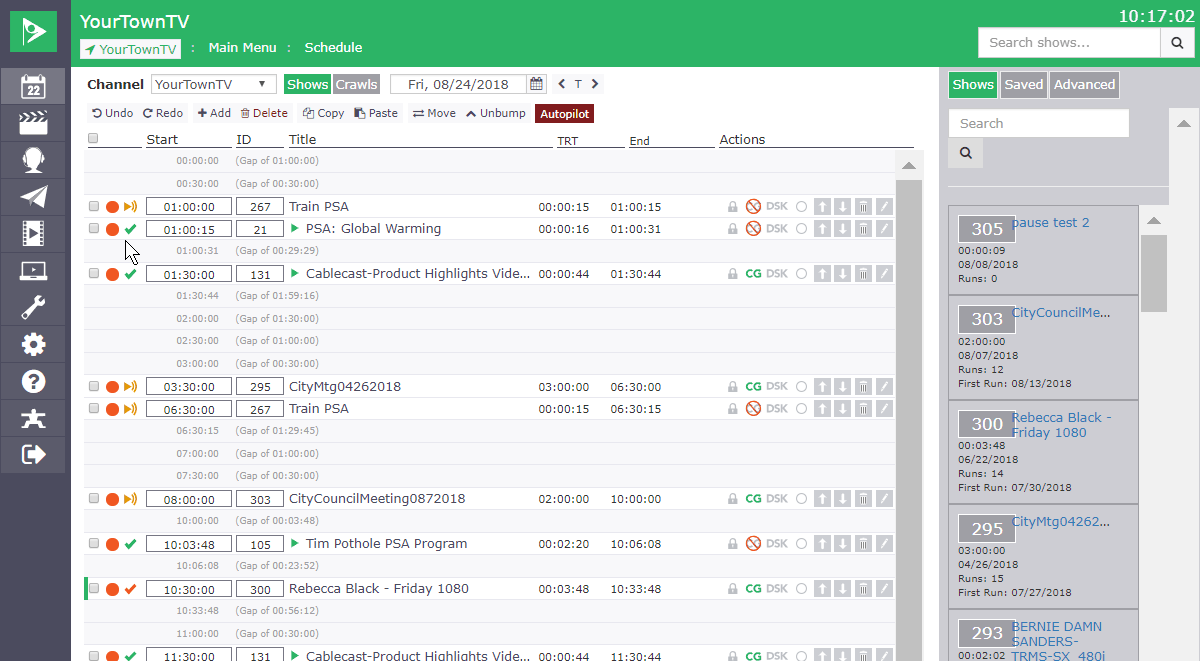This screenshot has width=1200, height=661.
Task: Click the Delete toolbar button
Action: point(264,113)
